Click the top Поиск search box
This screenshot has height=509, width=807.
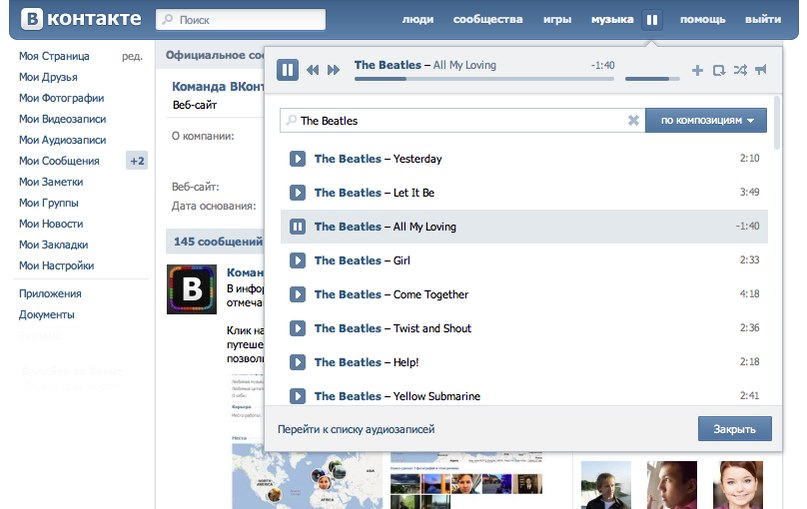coord(241,20)
